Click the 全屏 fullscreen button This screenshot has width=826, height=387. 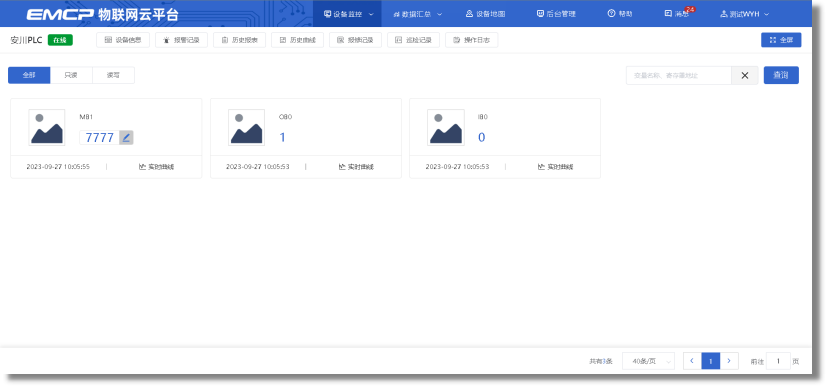[781, 40]
